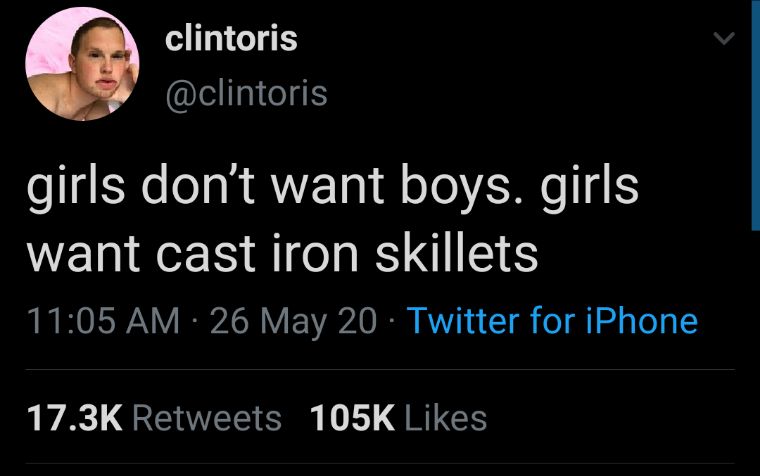Open the "Twitter for iPhone" source link
760x476 pixels.
coord(553,321)
